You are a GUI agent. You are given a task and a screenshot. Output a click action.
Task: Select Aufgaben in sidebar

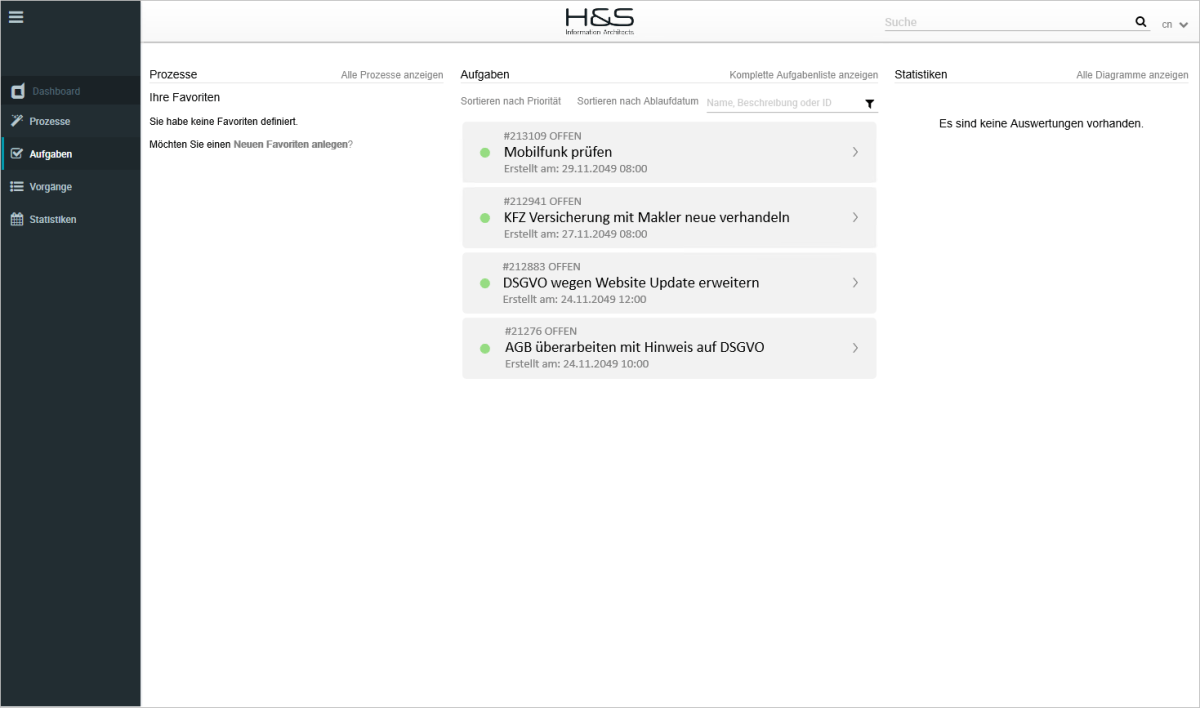coord(70,154)
